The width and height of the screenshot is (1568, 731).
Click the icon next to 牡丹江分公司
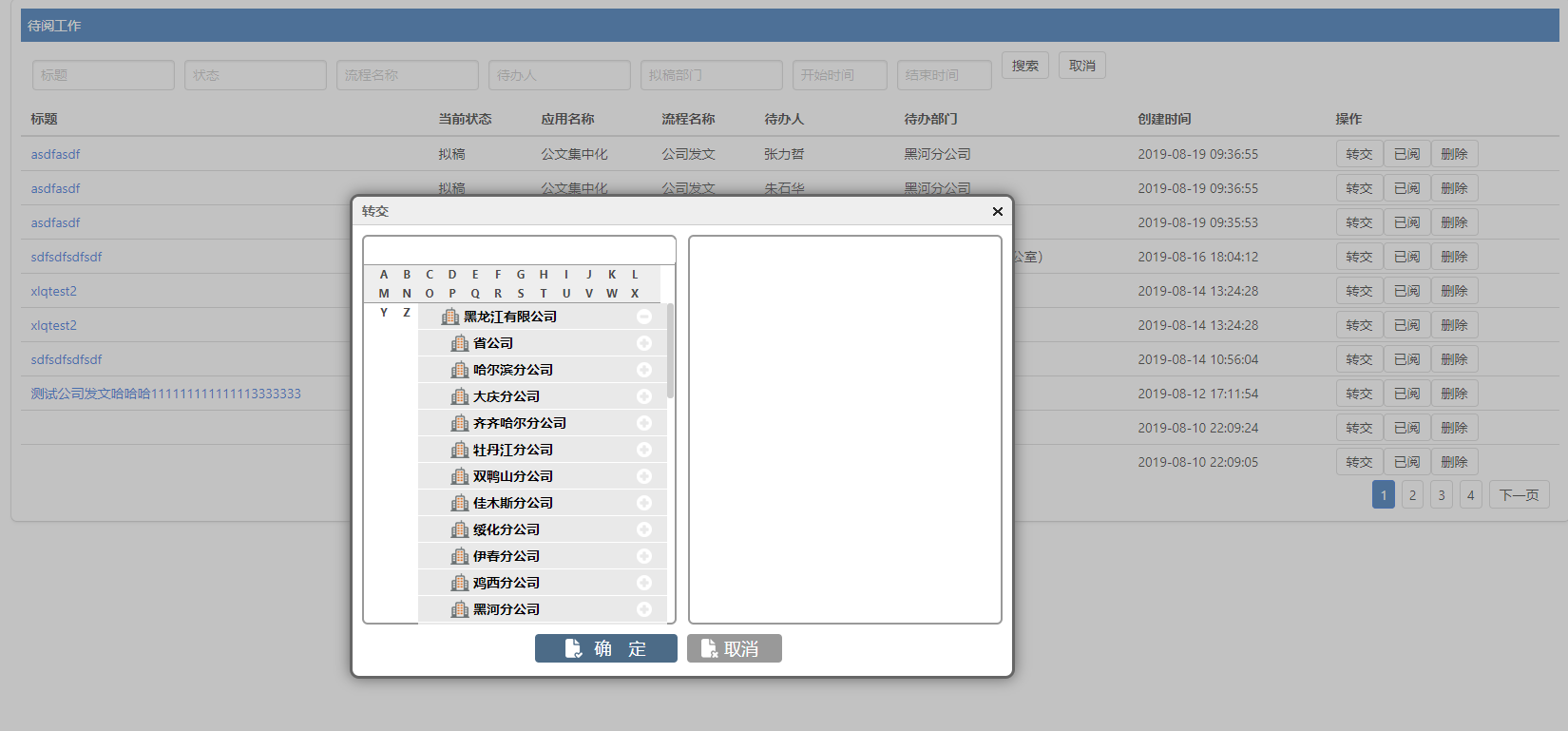pyautogui.click(x=460, y=450)
